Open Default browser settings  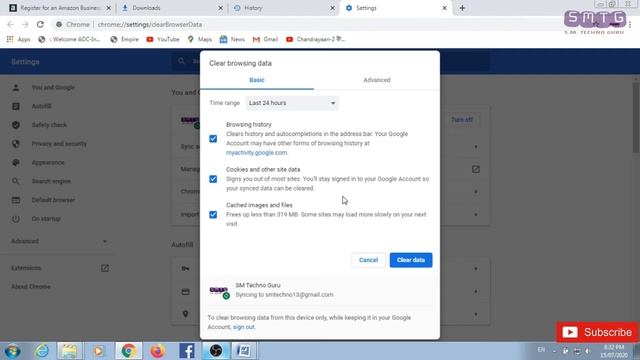pyautogui.click(x=53, y=200)
